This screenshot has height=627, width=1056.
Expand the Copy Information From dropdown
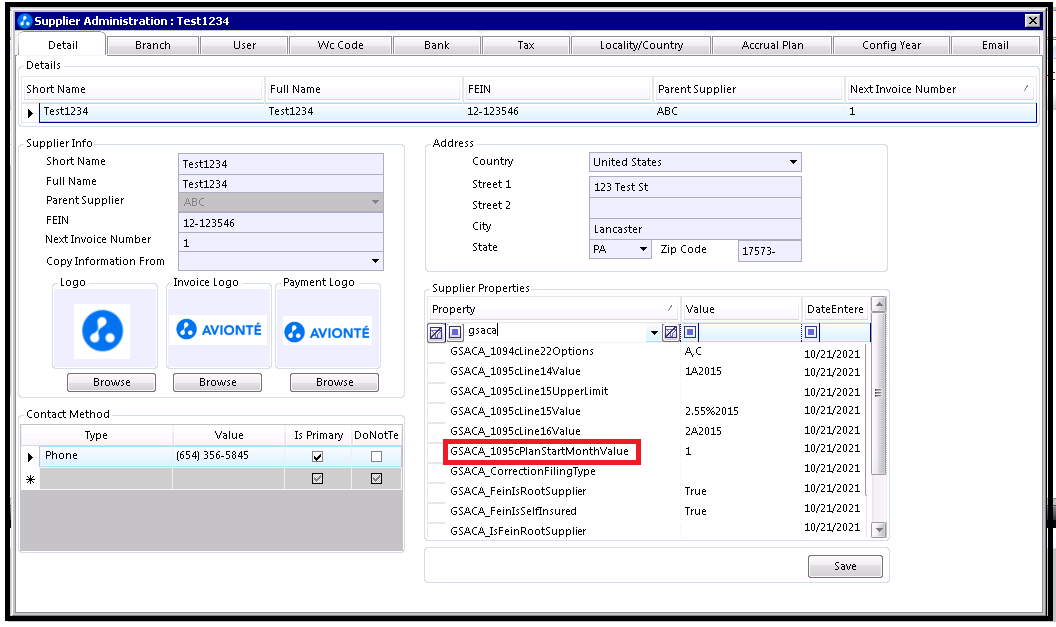375,261
